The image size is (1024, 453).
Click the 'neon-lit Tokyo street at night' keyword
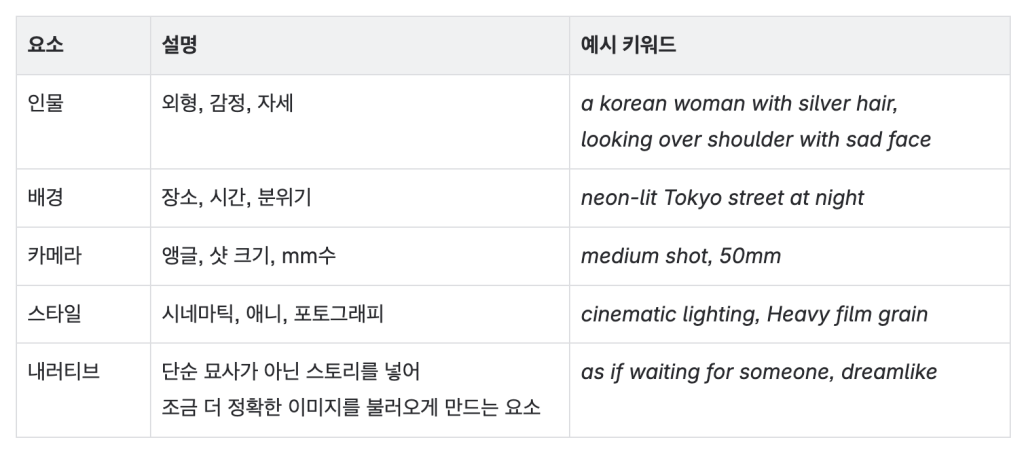point(722,197)
